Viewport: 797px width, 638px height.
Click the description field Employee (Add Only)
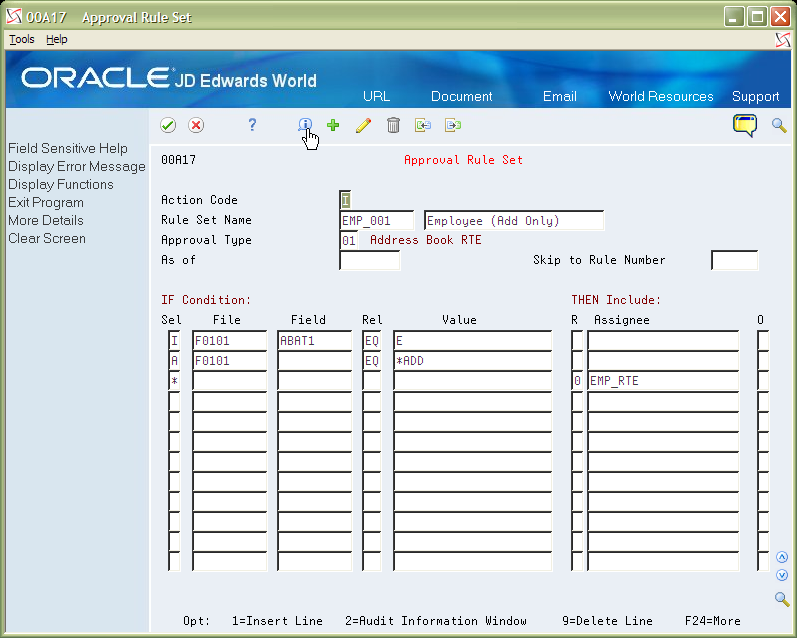coord(514,221)
